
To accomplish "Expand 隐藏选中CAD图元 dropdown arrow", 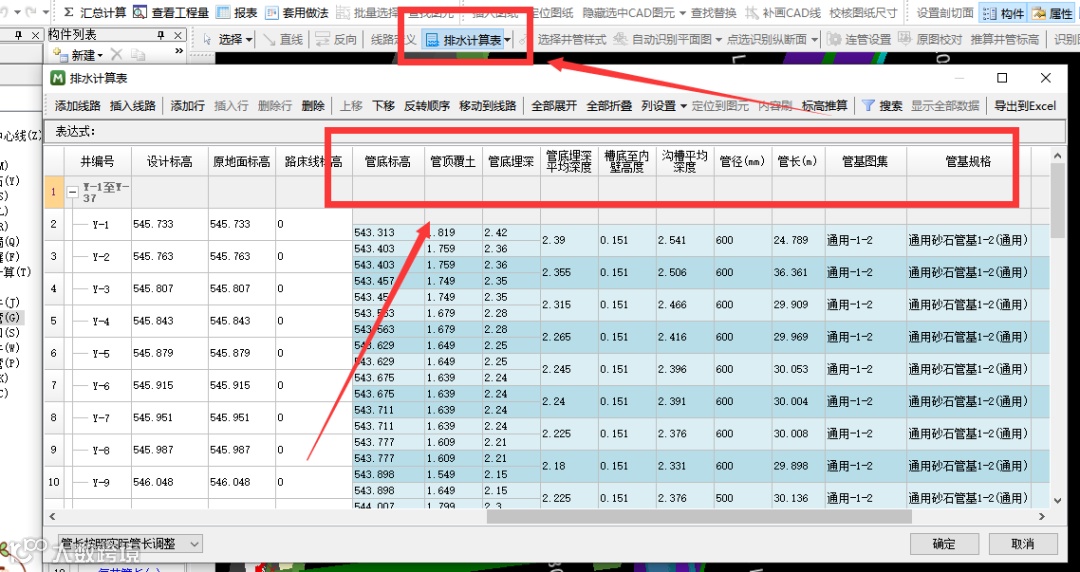I will tap(682, 13).
